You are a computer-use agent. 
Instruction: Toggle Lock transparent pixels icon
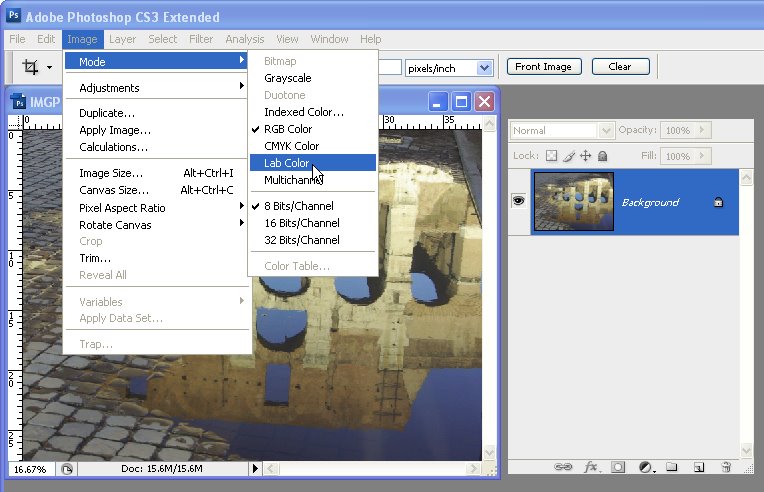tap(551, 156)
